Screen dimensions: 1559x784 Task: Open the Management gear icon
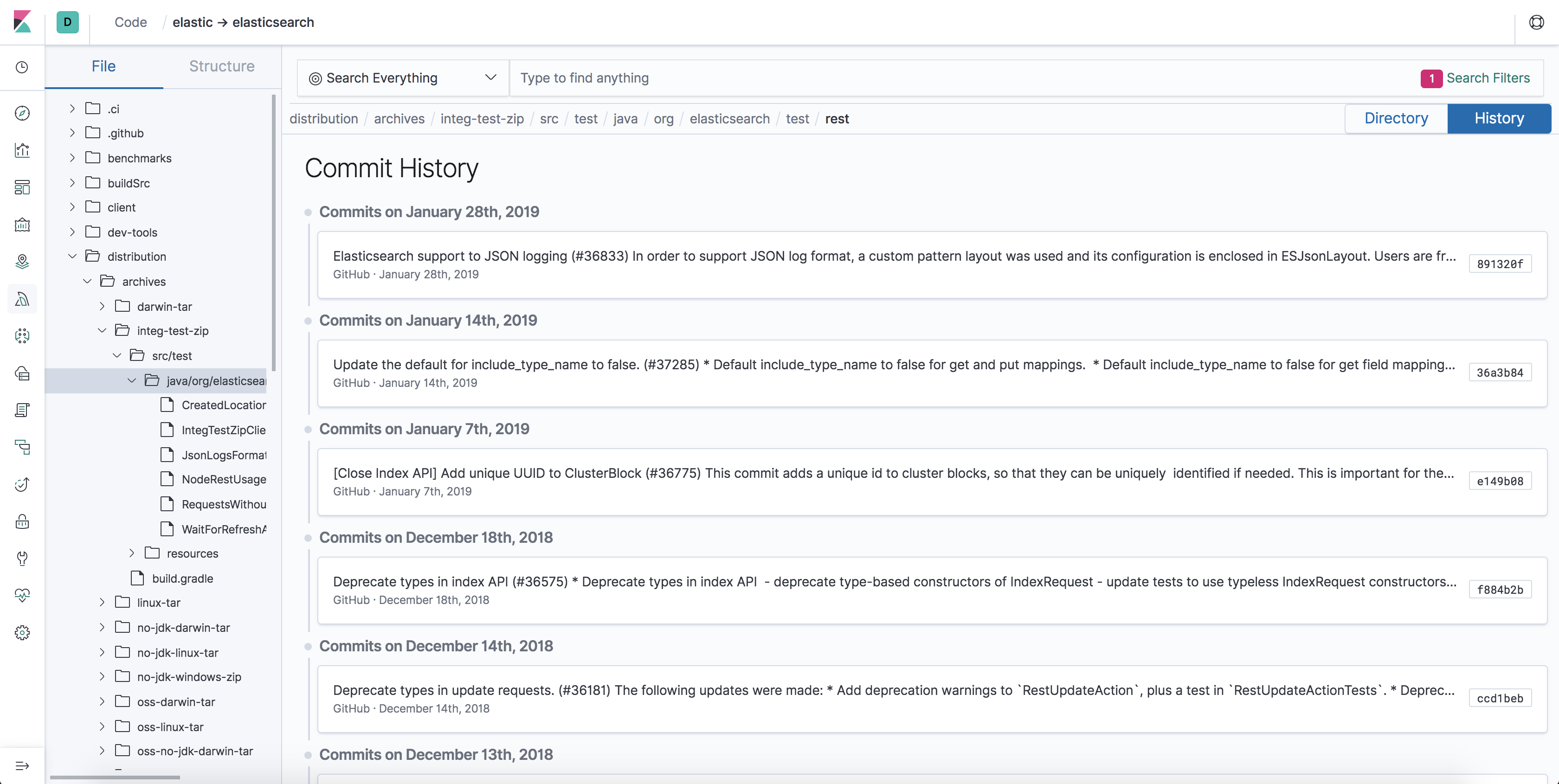click(x=22, y=632)
